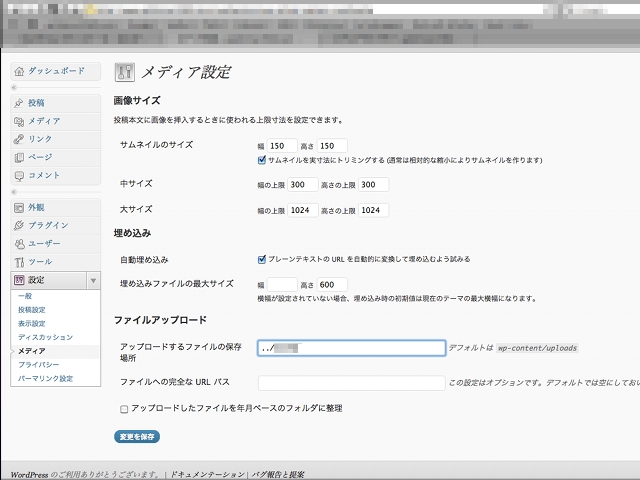Open the 表示設定 submenu item
640x480 pixels.
pos(31,324)
